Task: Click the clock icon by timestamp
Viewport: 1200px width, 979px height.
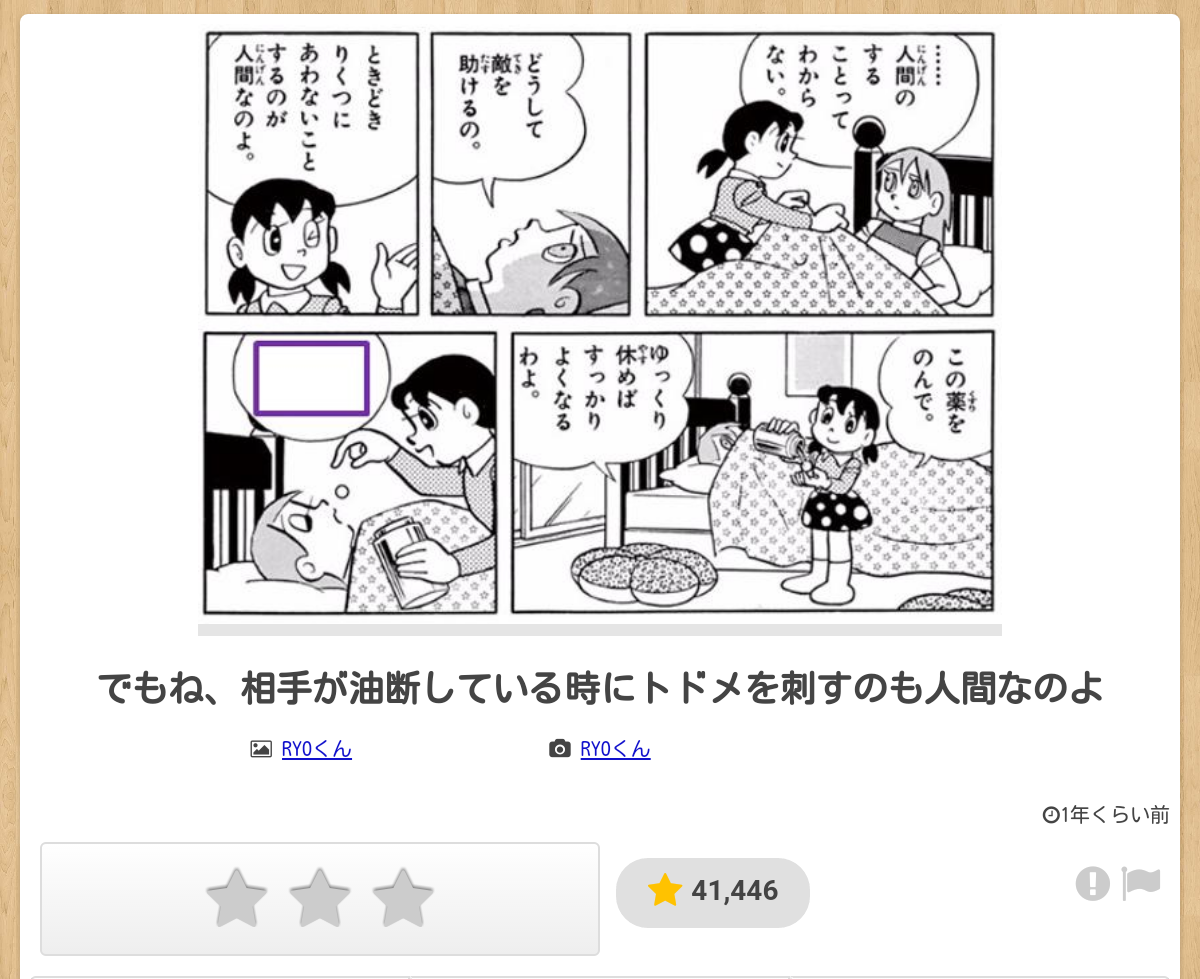Action: coord(1050,815)
